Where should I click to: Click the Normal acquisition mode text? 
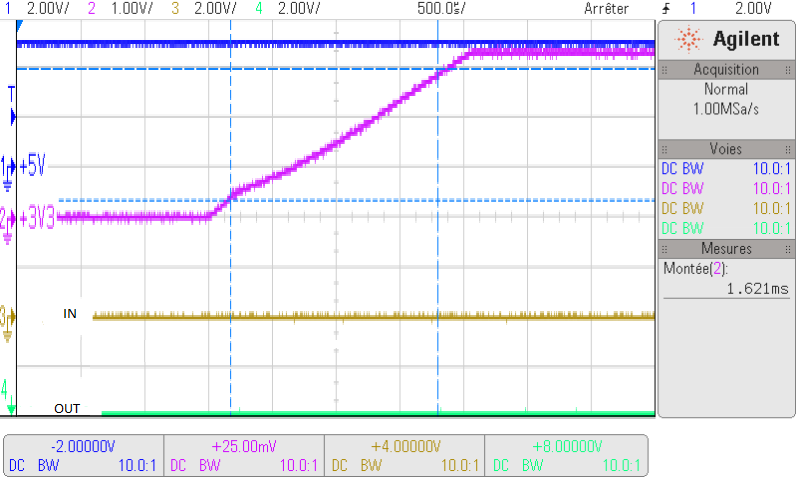point(726,89)
